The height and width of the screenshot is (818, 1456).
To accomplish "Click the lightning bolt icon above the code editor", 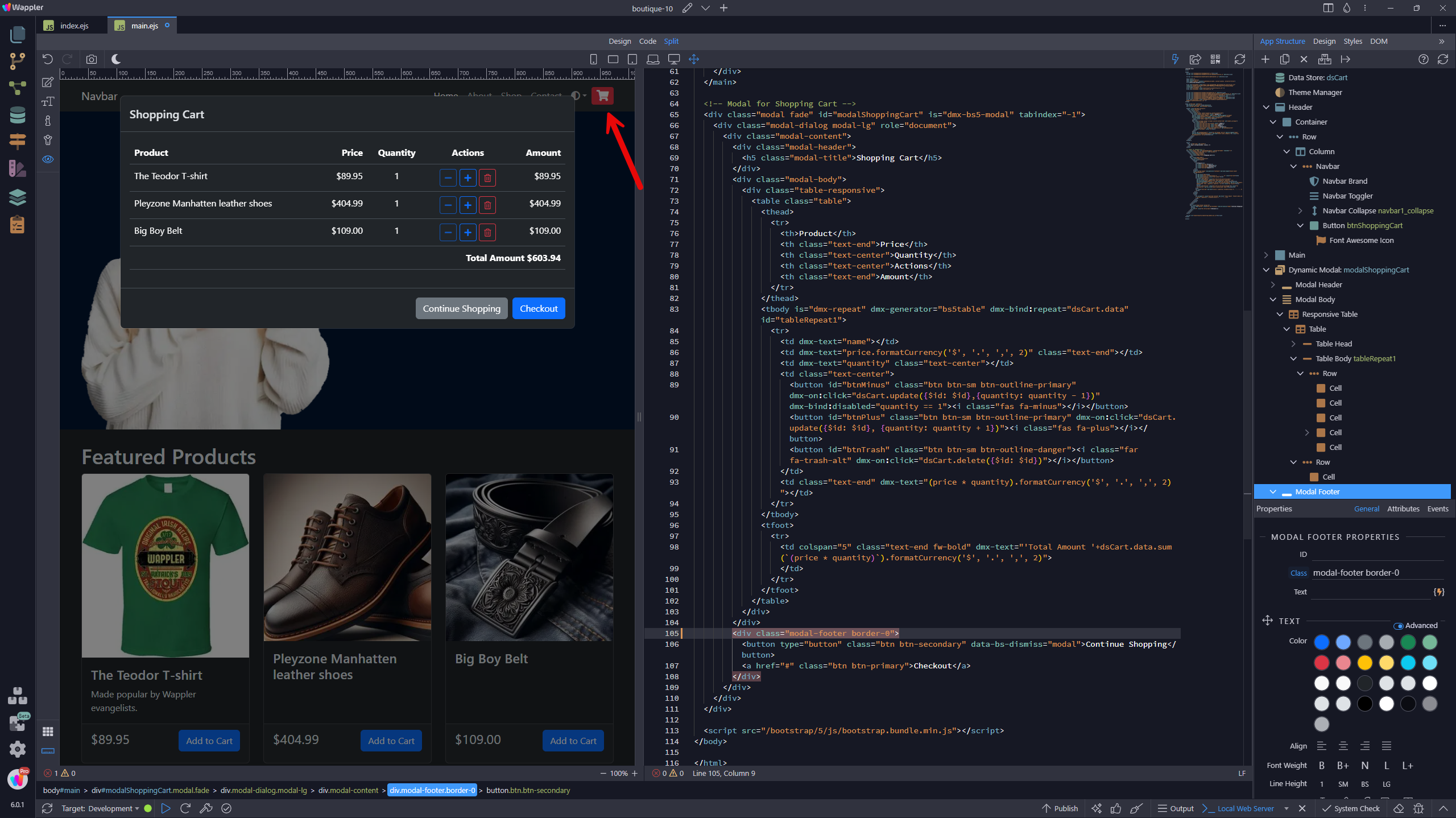I will pyautogui.click(x=1175, y=59).
